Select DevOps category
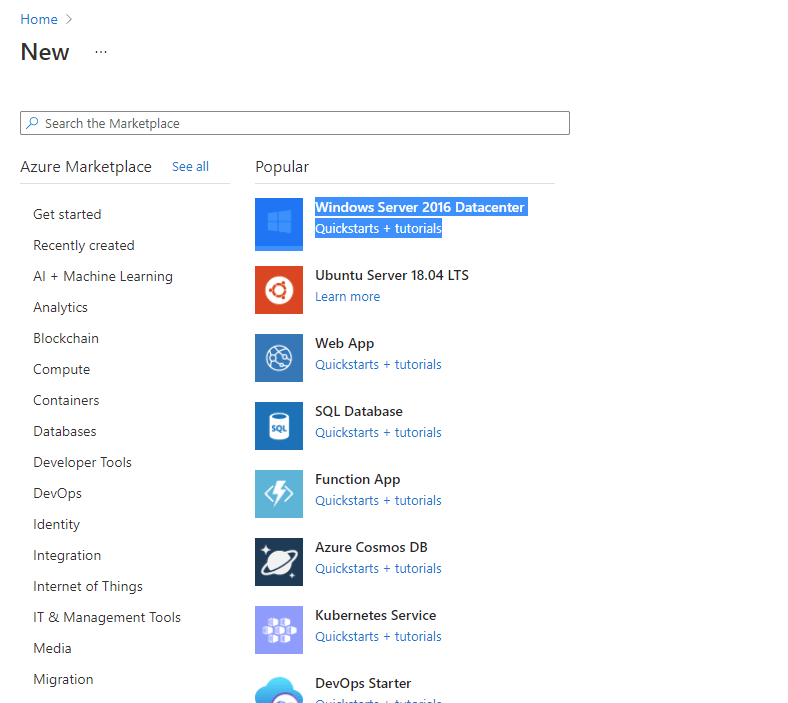788x703 pixels. [x=57, y=493]
